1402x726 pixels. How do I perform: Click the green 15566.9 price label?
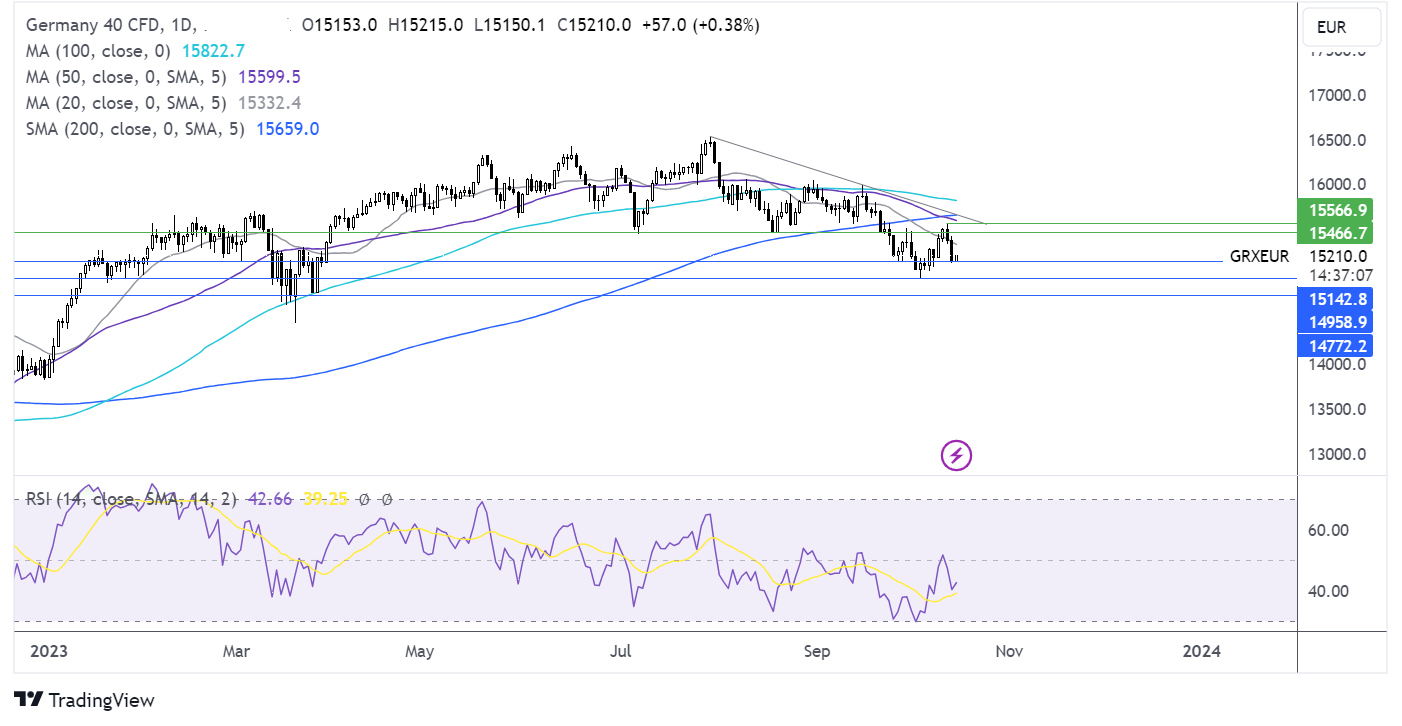click(1334, 210)
